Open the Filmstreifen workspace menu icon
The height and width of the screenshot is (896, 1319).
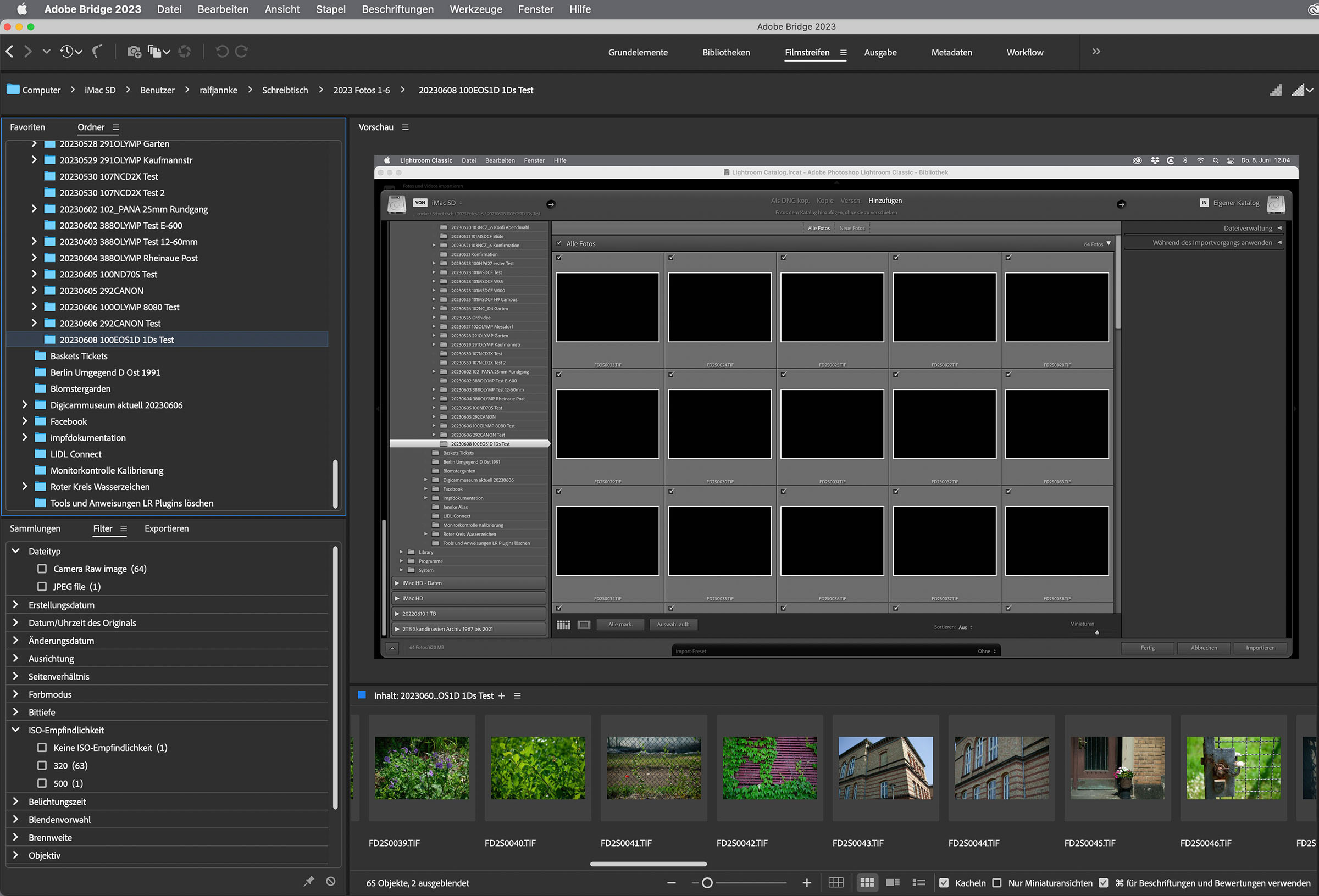(x=844, y=53)
